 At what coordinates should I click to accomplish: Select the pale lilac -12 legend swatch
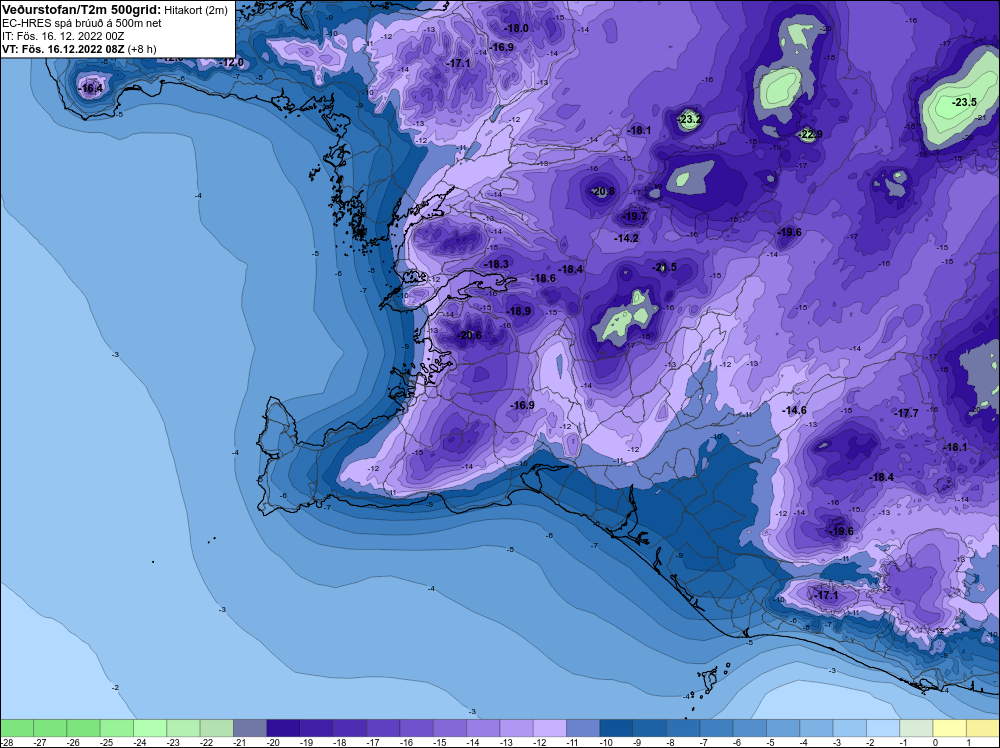pyautogui.click(x=550, y=728)
